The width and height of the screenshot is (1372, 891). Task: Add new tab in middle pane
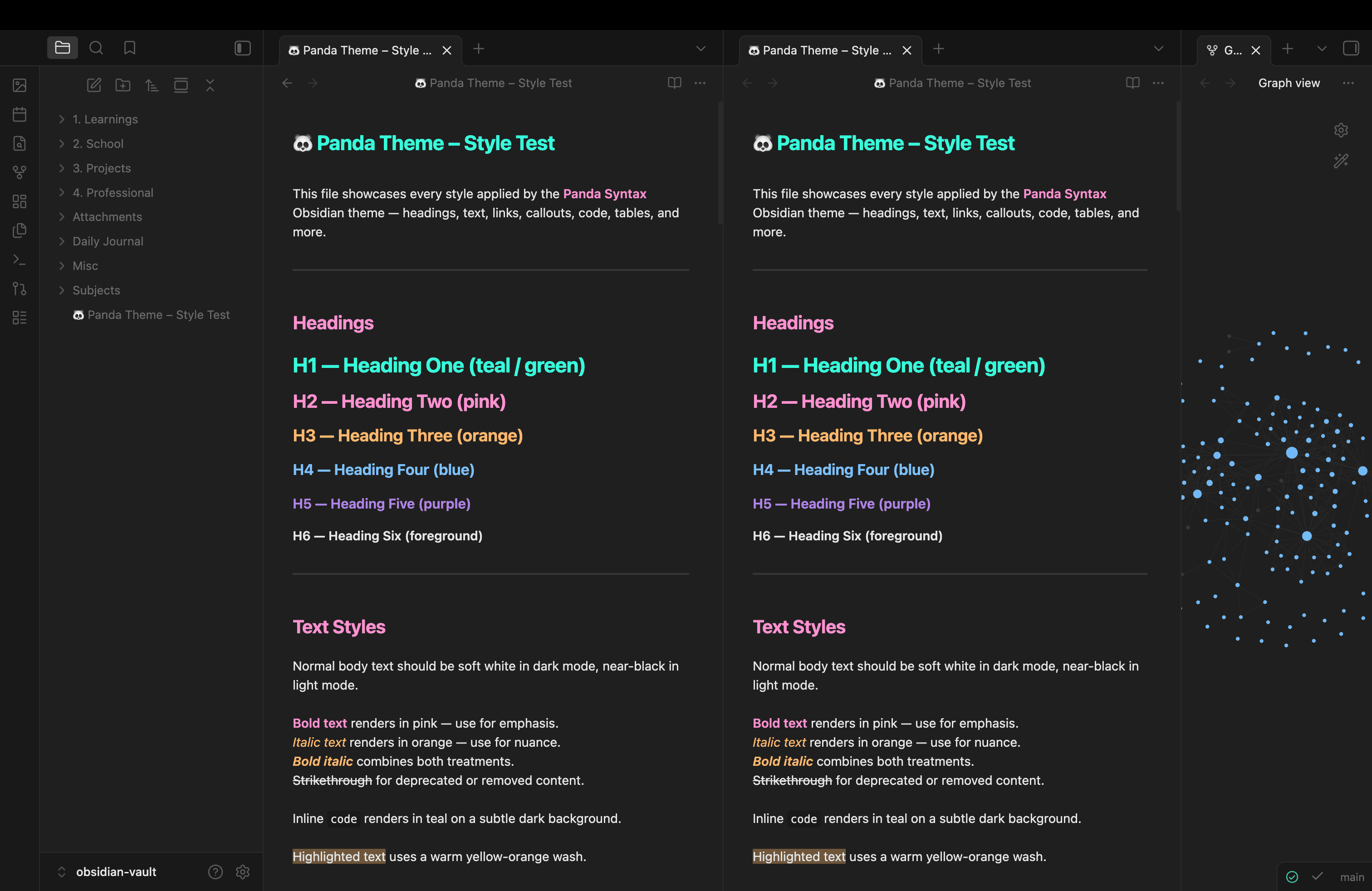coord(939,49)
